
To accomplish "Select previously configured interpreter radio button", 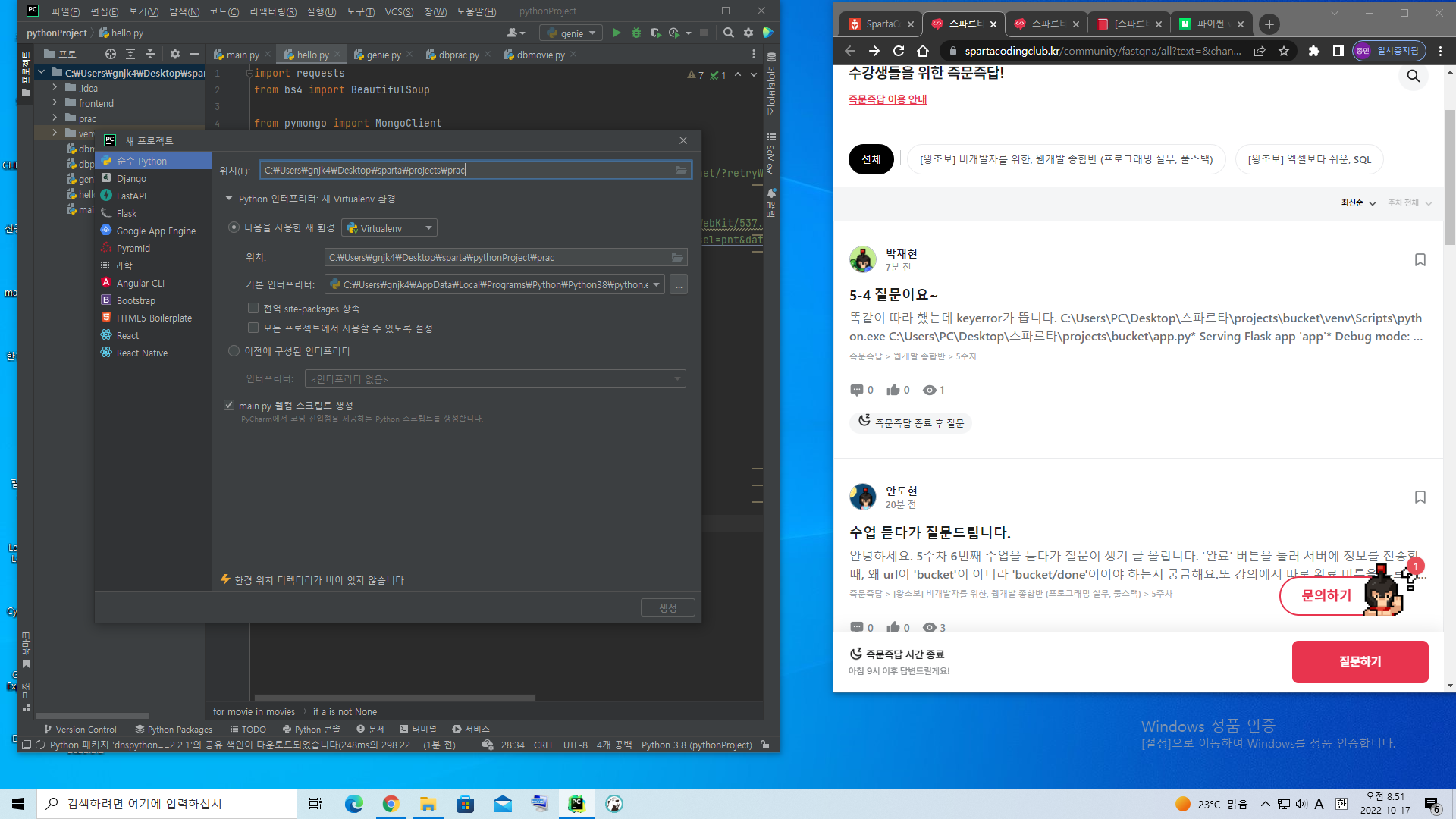I will tap(234, 351).
